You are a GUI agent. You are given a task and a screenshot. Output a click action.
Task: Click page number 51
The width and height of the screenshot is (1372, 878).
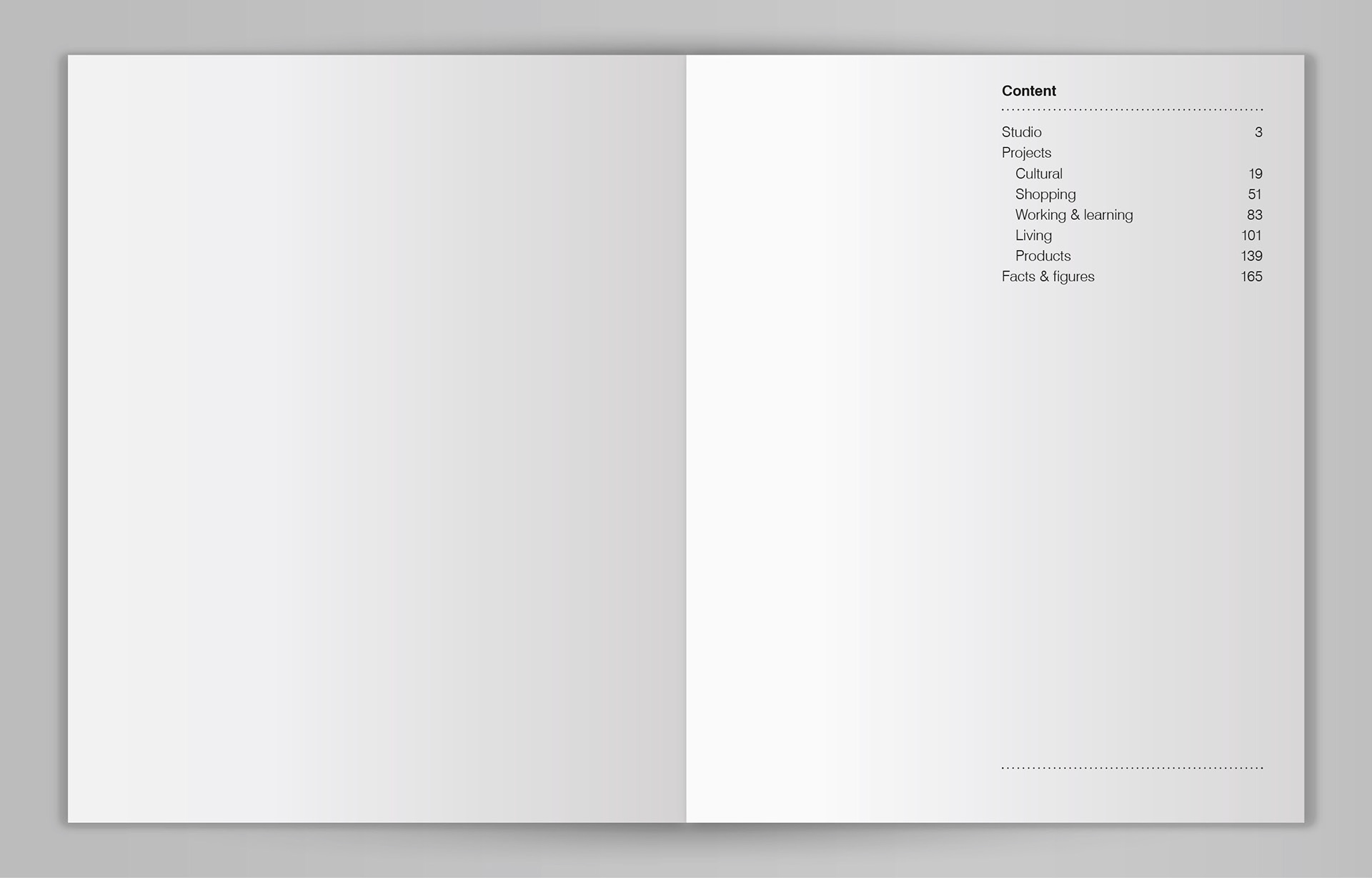[x=1255, y=194]
